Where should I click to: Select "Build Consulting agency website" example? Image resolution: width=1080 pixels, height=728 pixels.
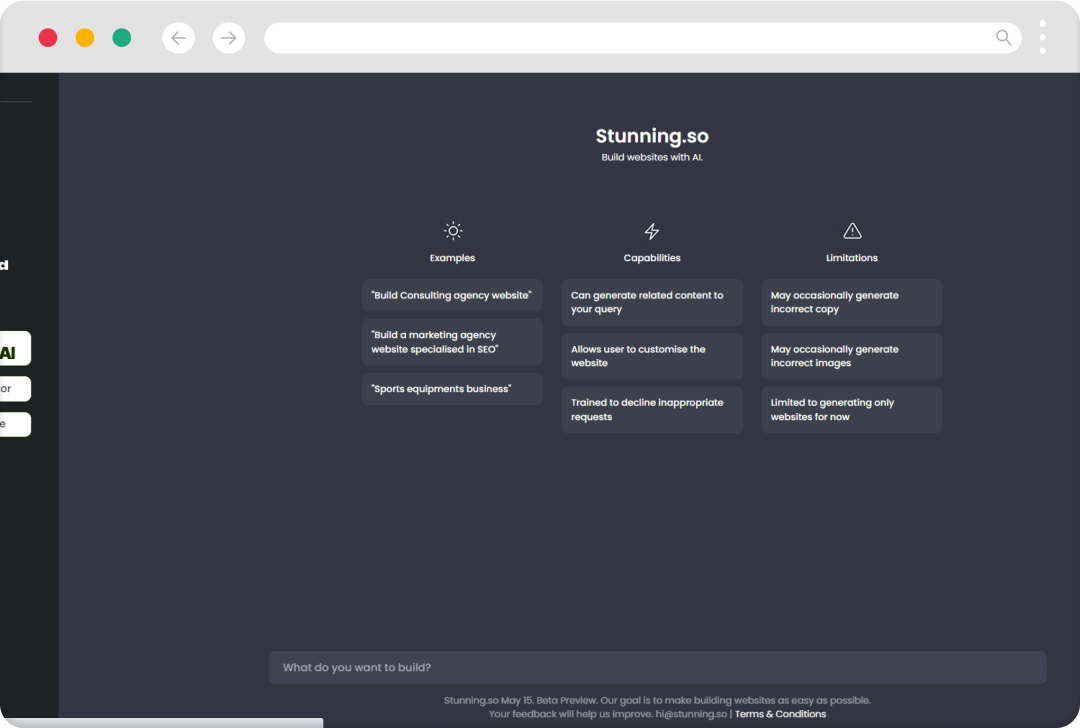pyautogui.click(x=453, y=295)
